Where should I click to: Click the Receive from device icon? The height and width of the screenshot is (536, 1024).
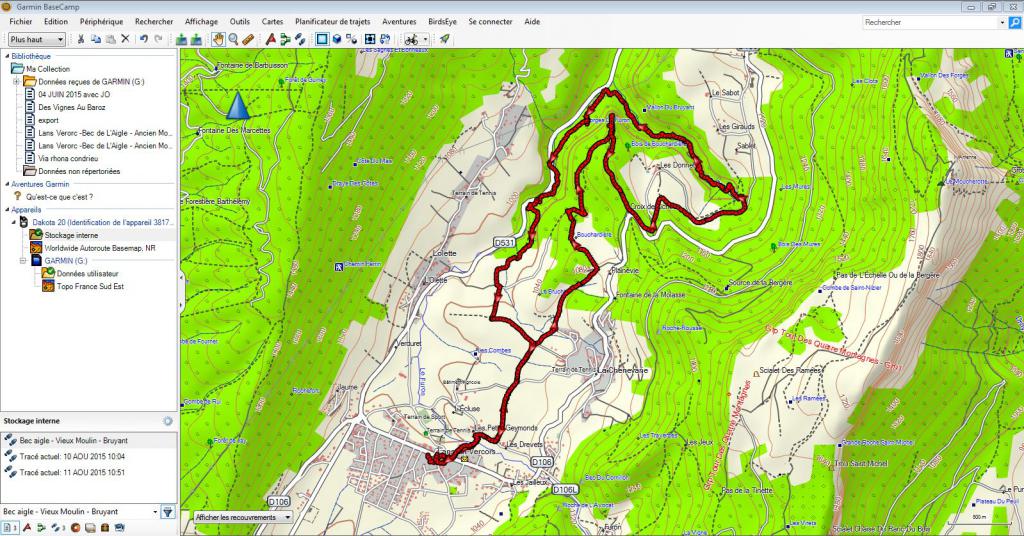coord(196,39)
